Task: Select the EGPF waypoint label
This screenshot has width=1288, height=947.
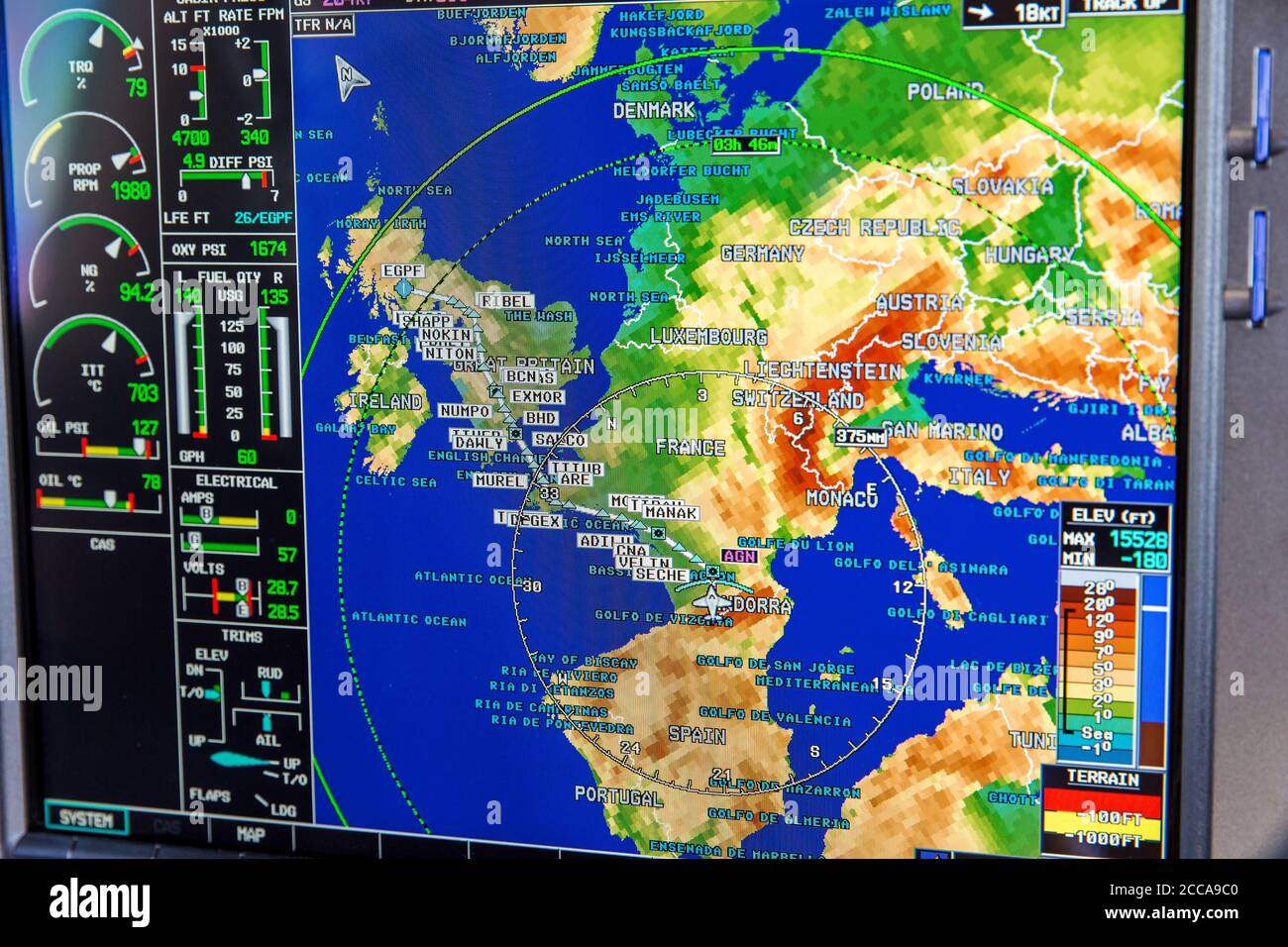Action: tap(402, 270)
